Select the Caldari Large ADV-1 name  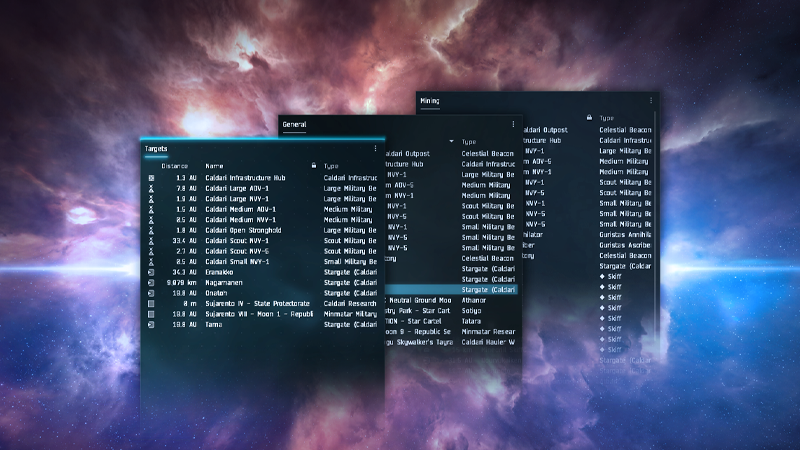coord(237,188)
